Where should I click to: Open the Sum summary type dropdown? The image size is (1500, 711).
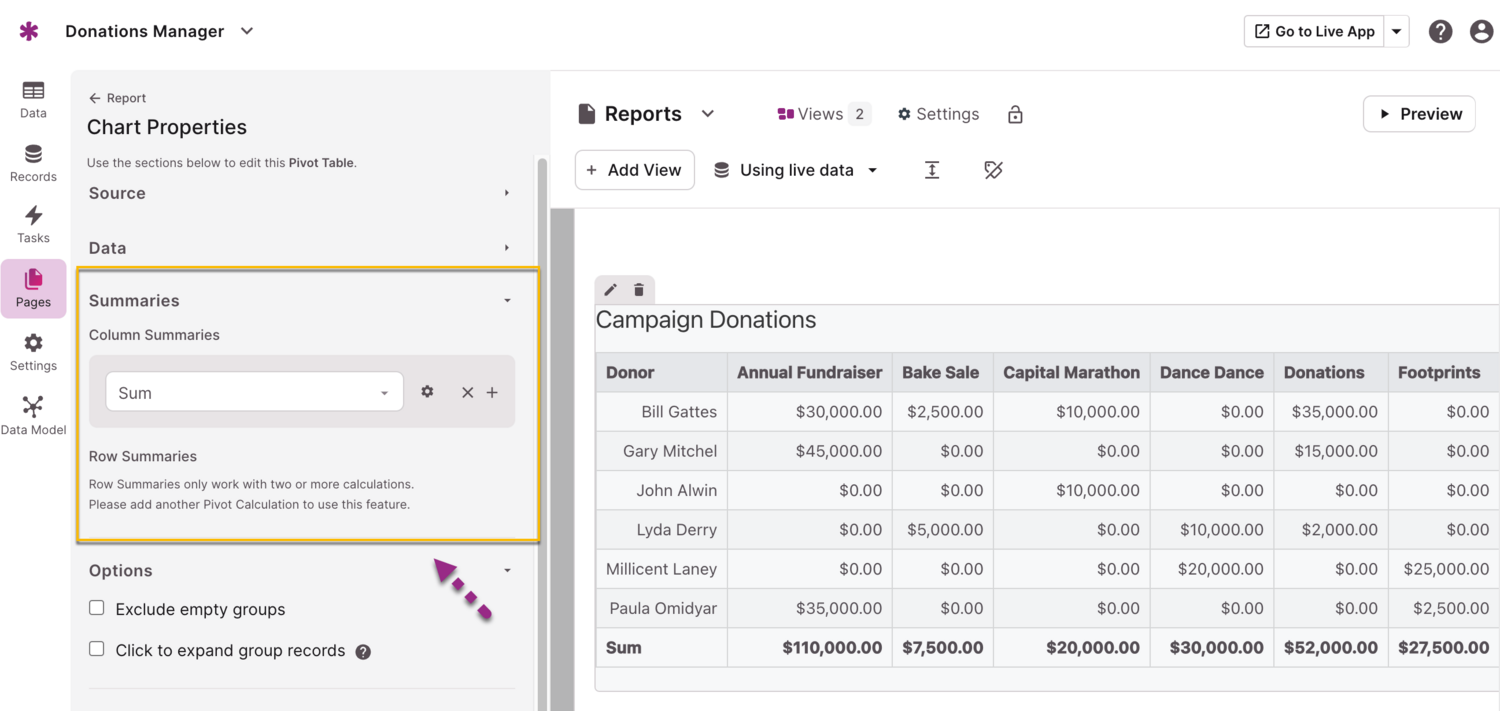tap(254, 392)
